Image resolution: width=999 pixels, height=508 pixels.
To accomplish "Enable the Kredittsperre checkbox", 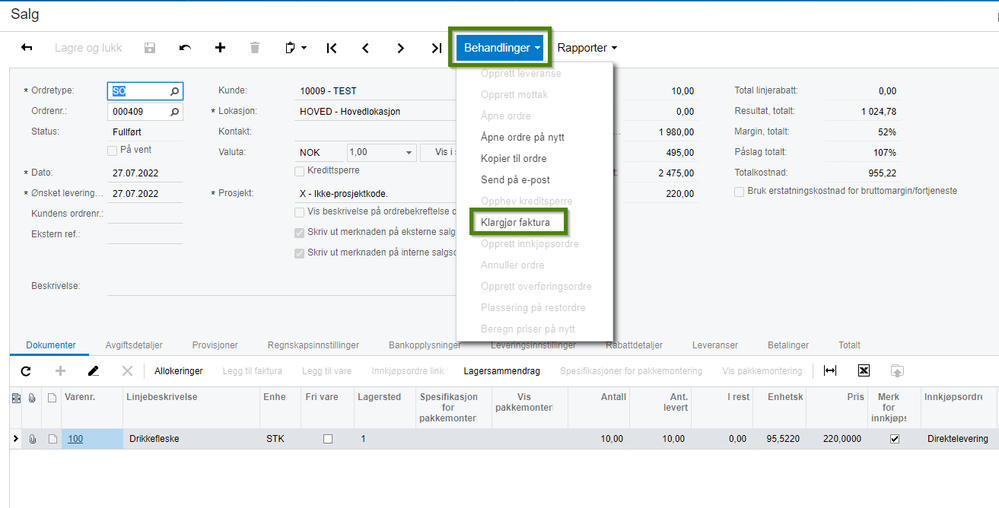I will (299, 171).
